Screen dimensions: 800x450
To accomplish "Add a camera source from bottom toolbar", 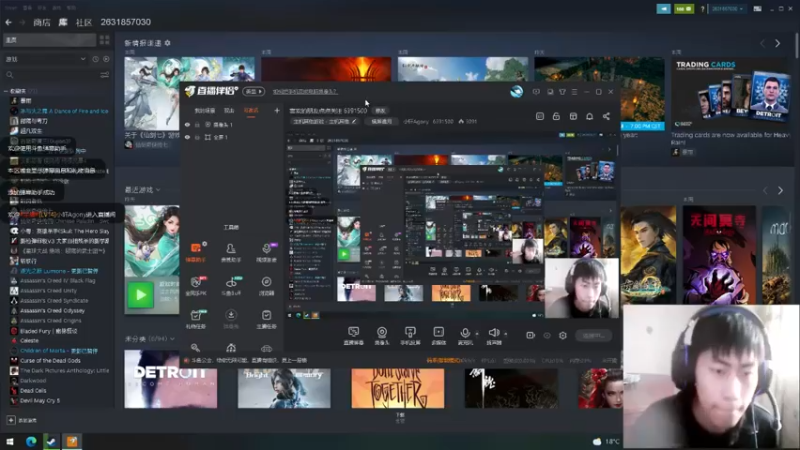I will (x=382, y=336).
